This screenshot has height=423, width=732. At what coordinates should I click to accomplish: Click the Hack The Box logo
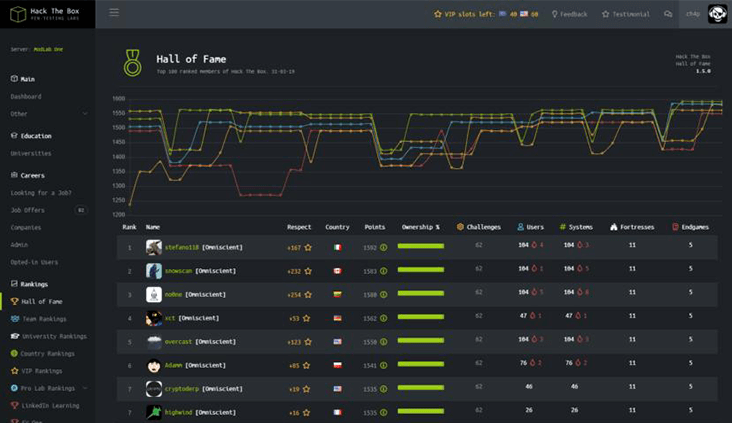45,14
